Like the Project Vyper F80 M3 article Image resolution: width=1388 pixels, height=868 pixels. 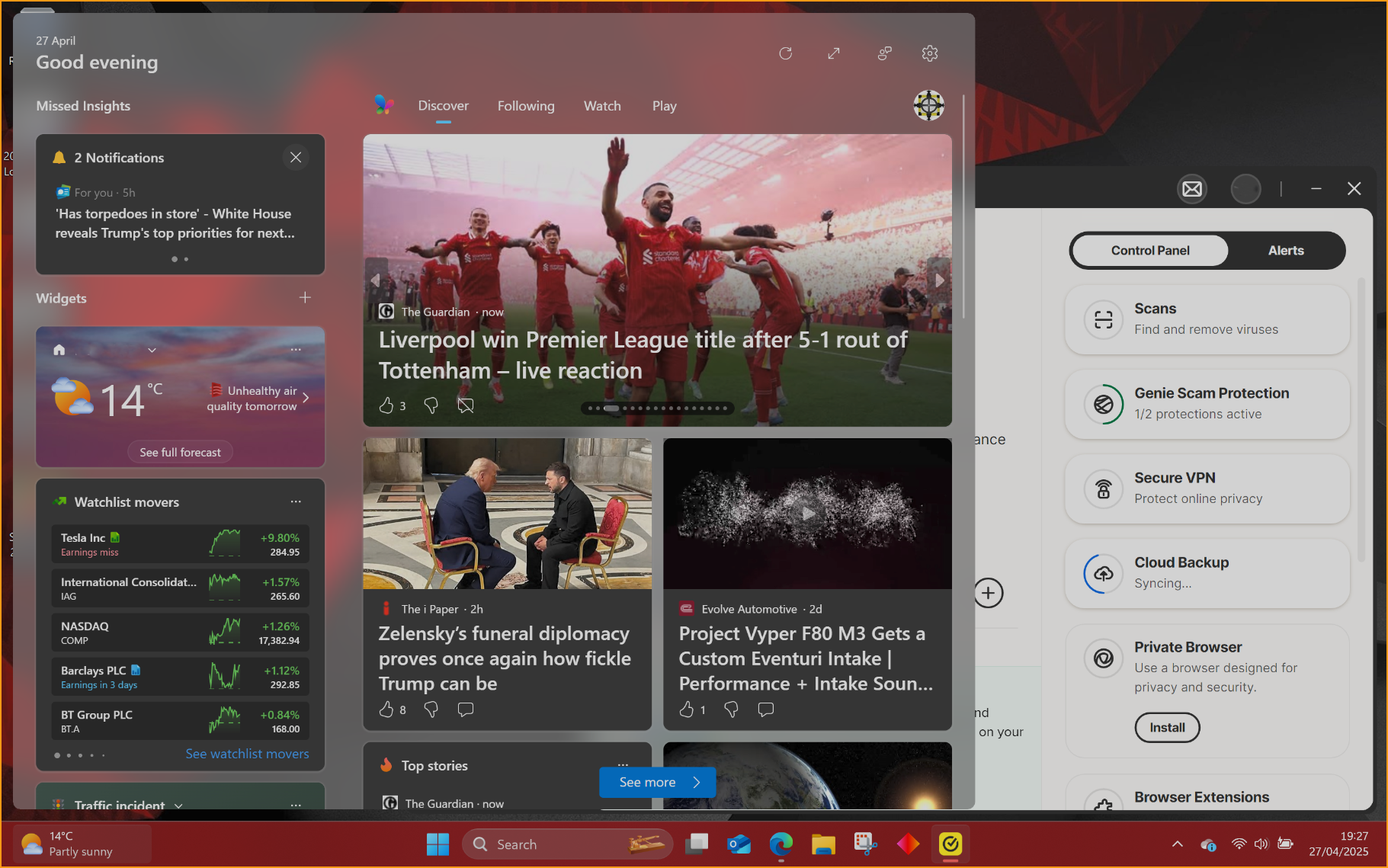[688, 709]
